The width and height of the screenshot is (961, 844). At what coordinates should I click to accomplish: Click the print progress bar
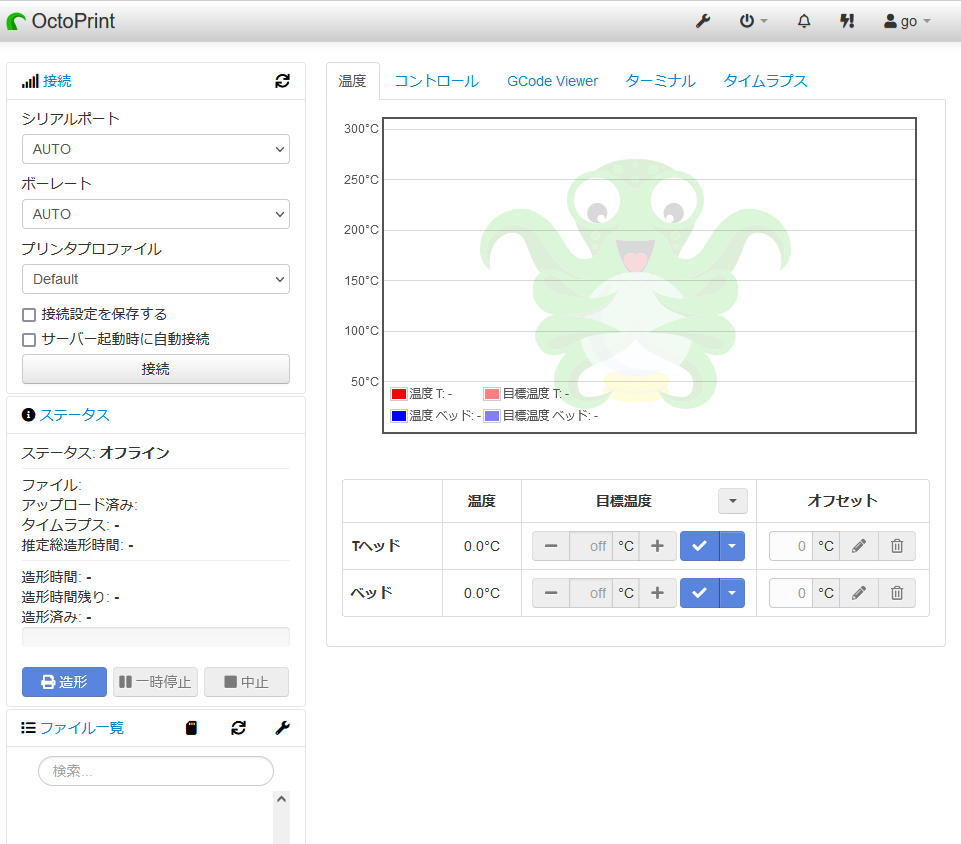[156, 637]
